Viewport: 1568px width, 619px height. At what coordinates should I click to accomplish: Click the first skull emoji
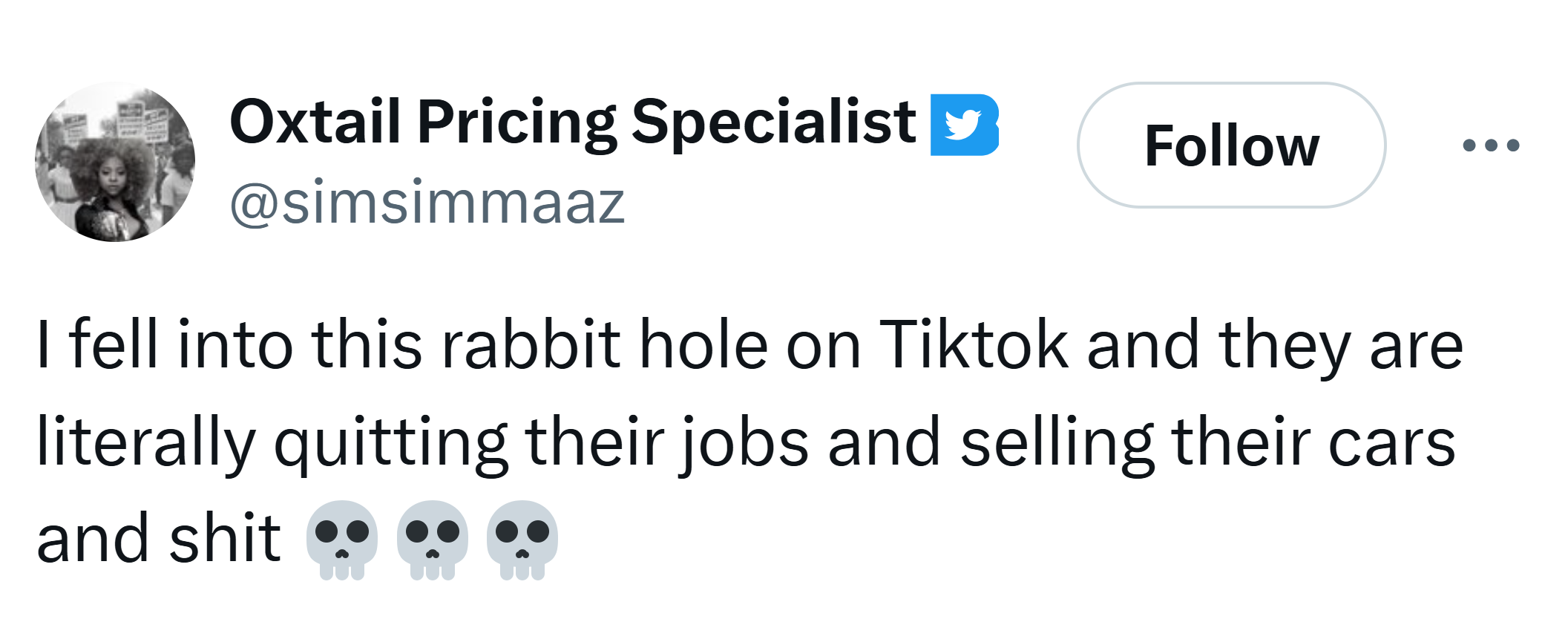341,540
